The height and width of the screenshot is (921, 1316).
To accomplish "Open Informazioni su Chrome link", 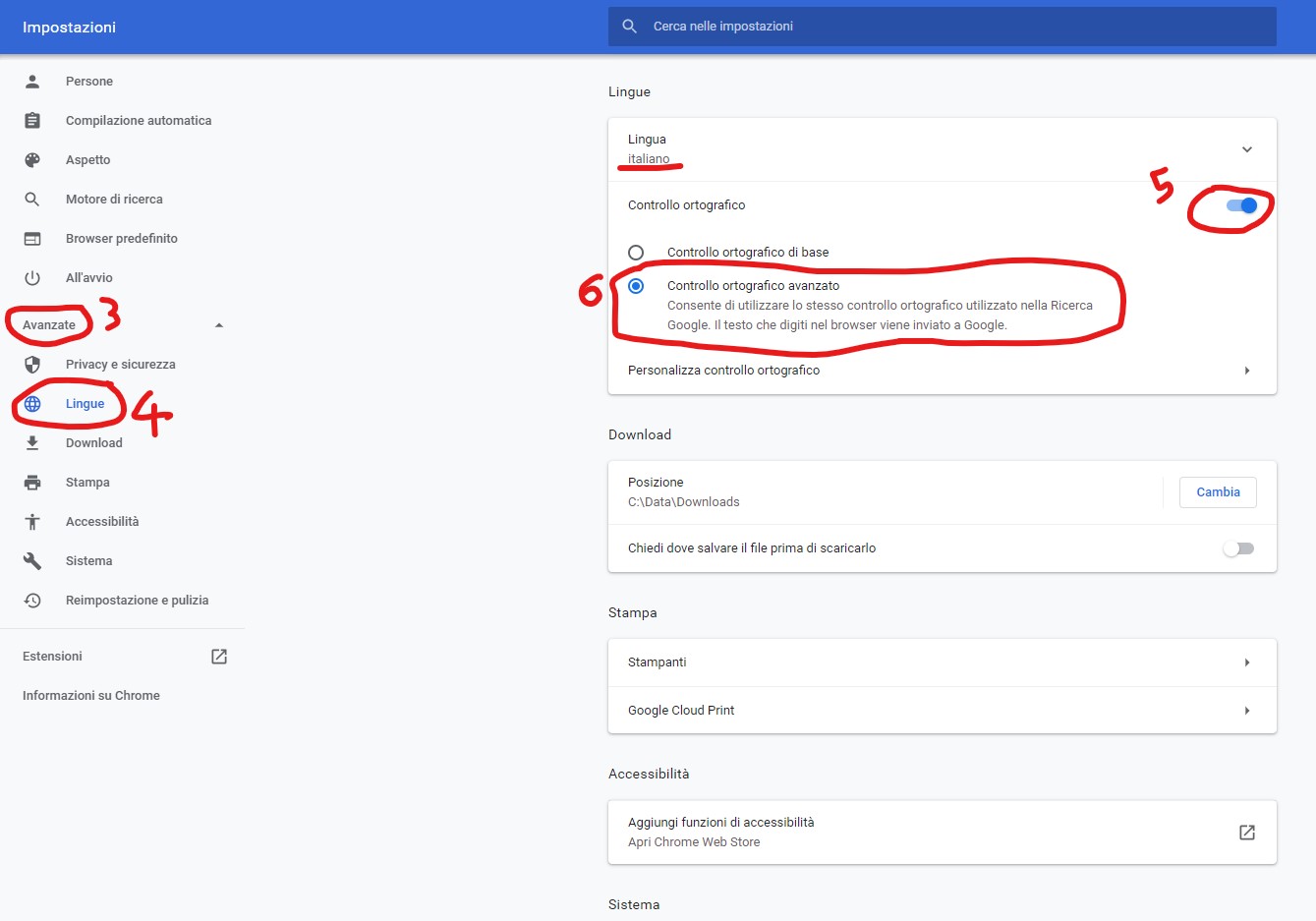I will click(91, 696).
